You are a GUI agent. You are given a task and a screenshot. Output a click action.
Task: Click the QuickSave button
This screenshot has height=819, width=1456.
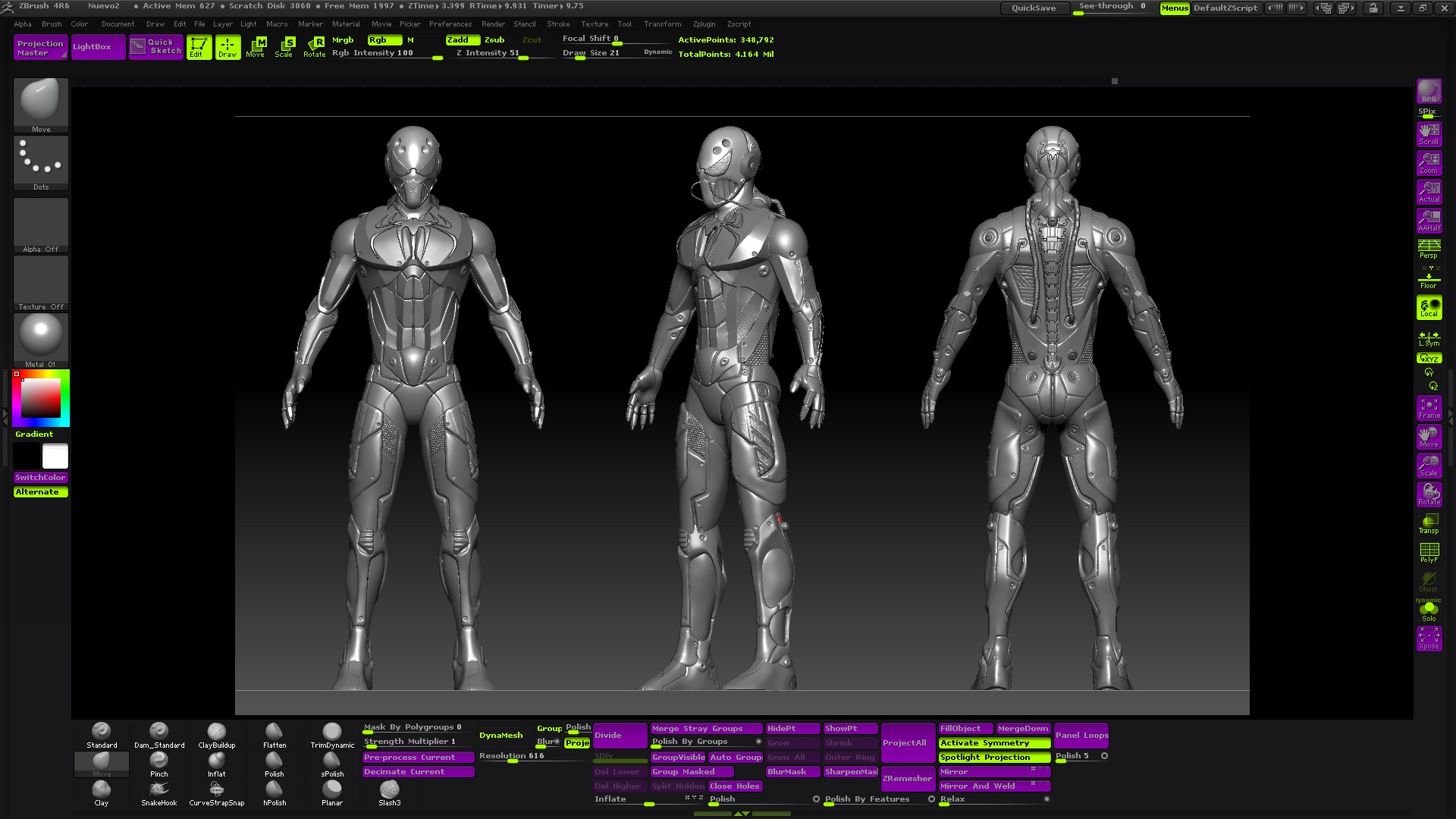1034,8
